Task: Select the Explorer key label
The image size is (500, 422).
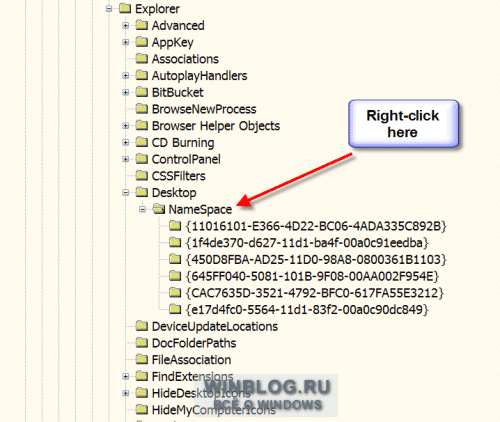Action: [x=157, y=9]
